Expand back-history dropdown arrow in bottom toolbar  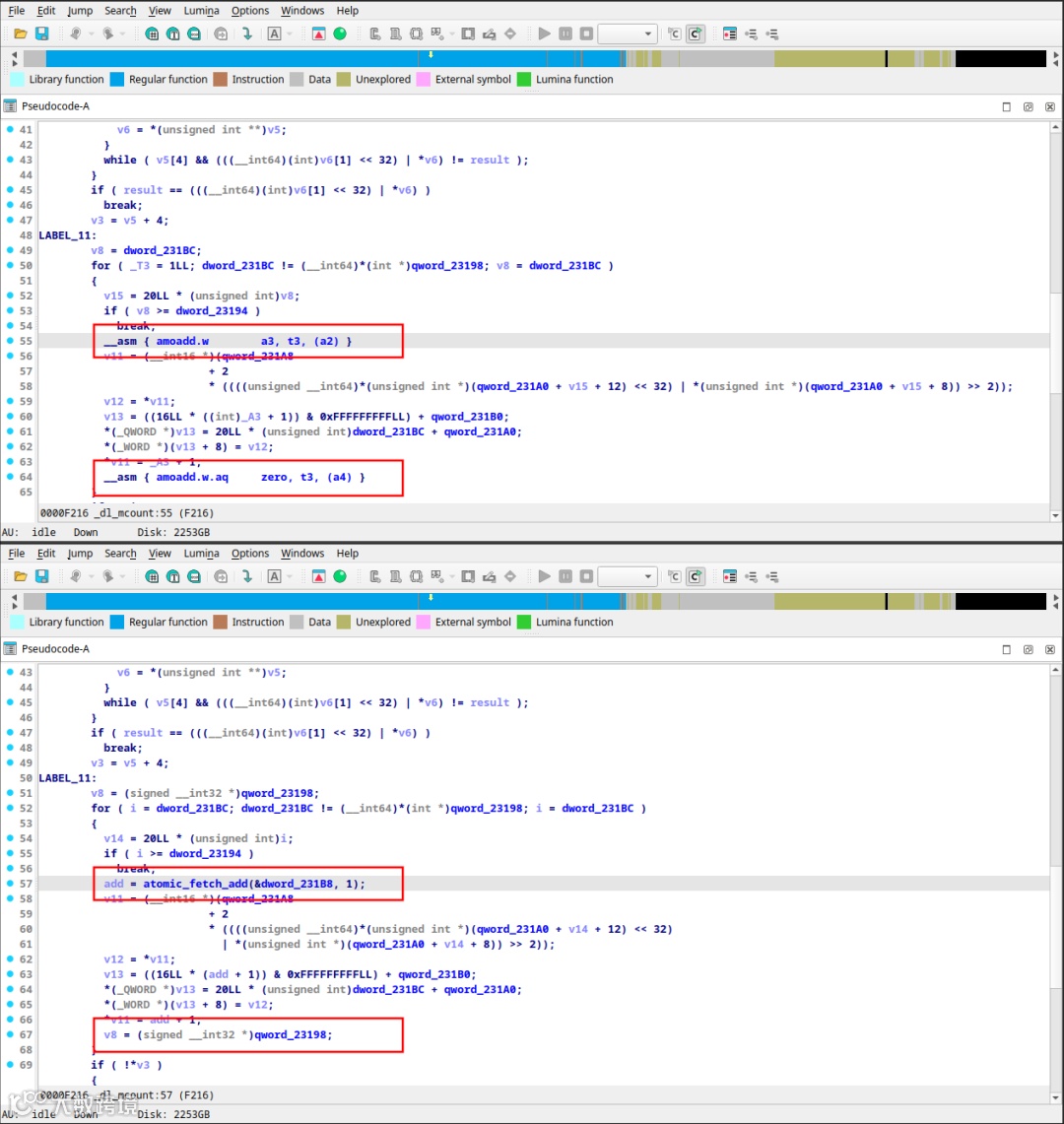pyautogui.click(x=89, y=576)
